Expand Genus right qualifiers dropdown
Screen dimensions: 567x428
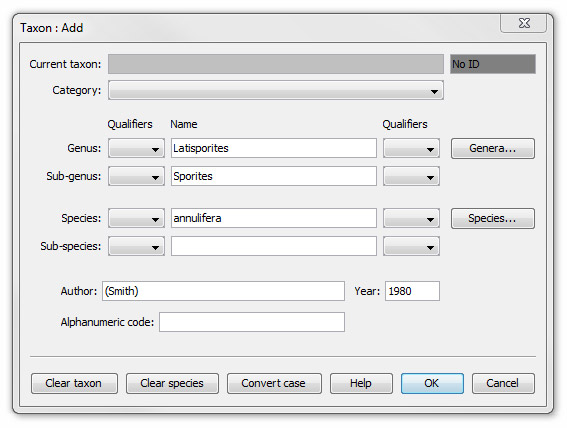pos(412,148)
